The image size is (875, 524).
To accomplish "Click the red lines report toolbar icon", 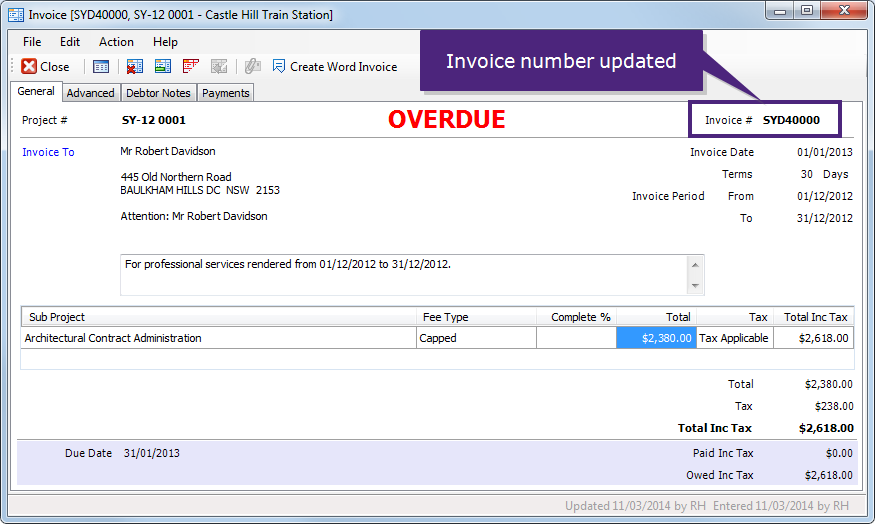I will click(190, 67).
